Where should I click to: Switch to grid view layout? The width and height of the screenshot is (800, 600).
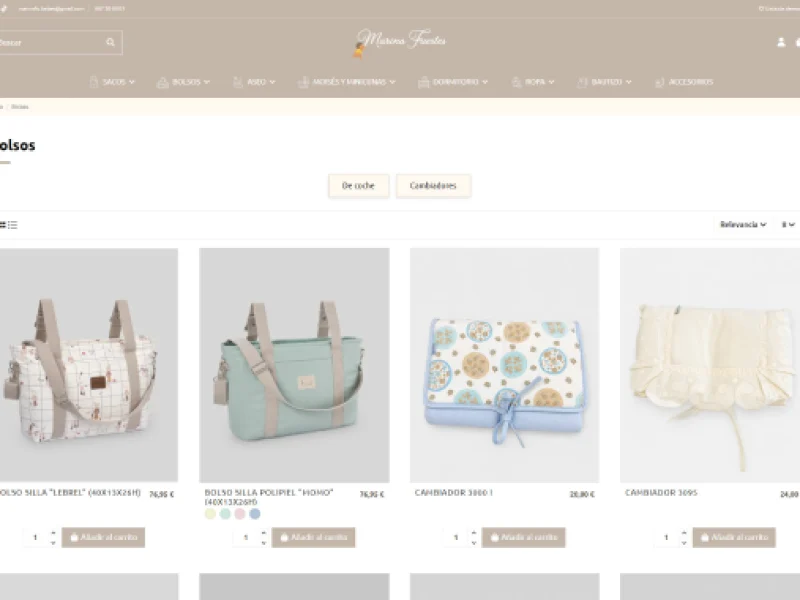(x=3, y=224)
